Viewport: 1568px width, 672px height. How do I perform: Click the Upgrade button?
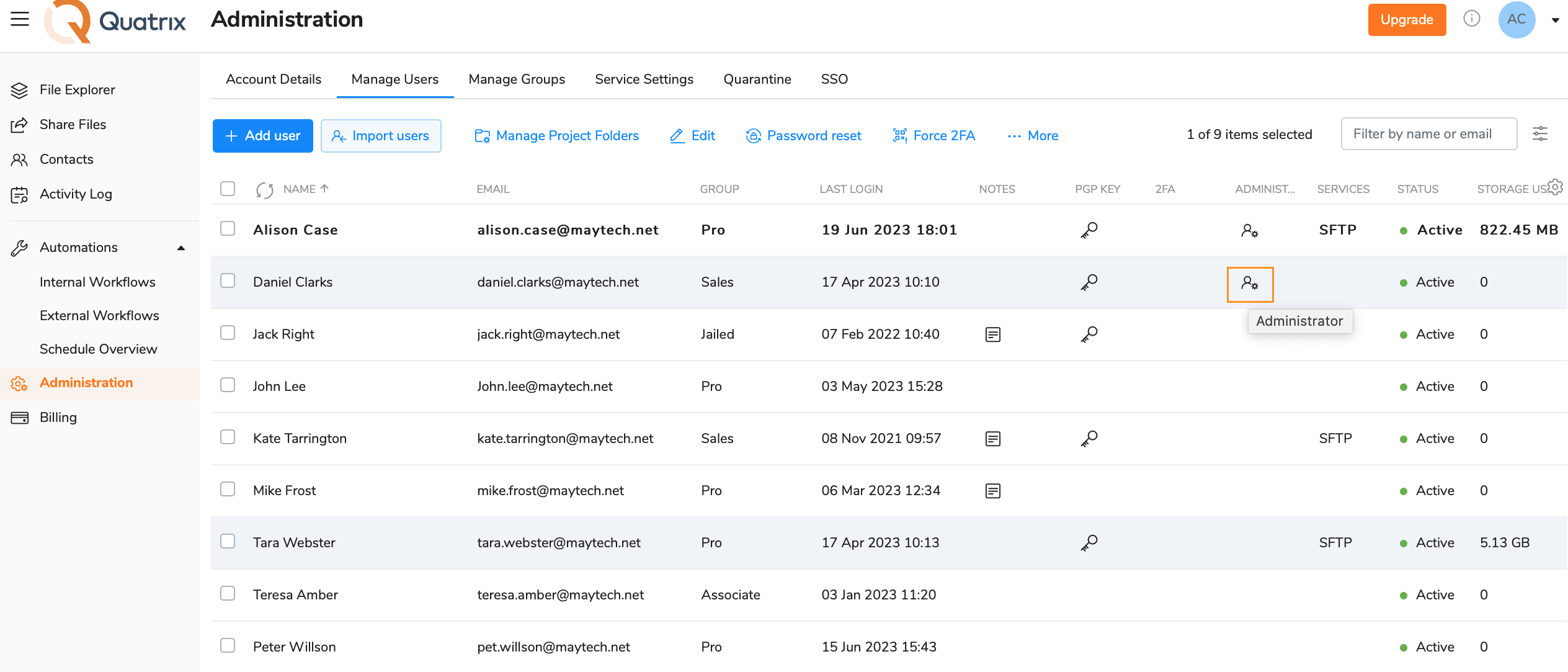[1406, 19]
